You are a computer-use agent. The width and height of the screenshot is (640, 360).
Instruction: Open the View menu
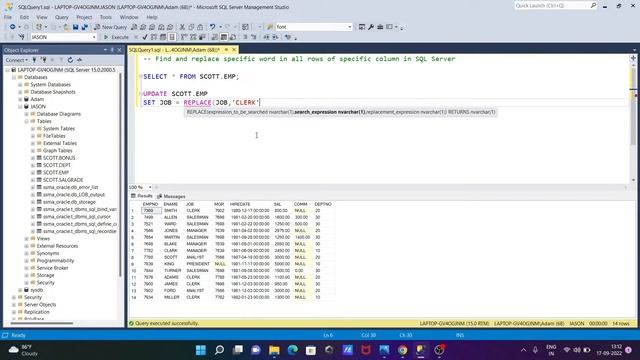(x=42, y=17)
